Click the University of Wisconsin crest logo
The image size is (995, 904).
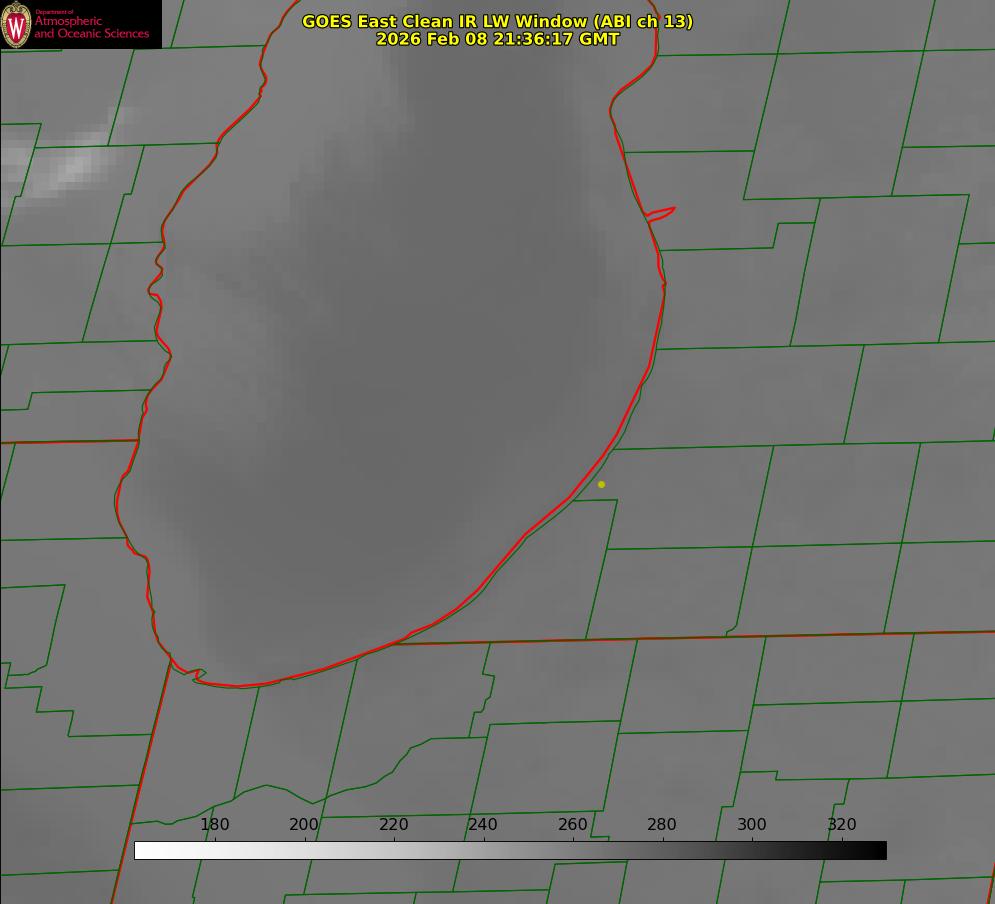click(16, 24)
